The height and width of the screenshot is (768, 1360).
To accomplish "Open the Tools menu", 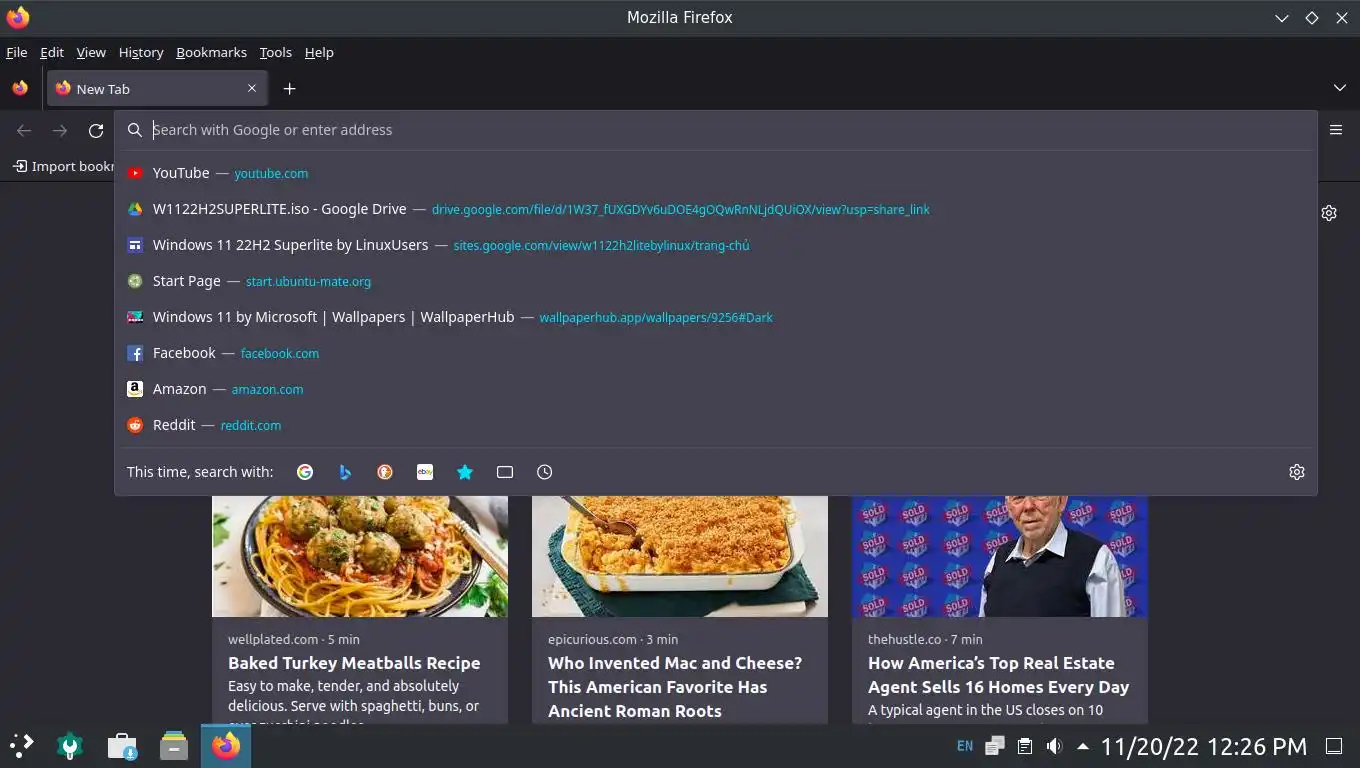I will point(275,52).
